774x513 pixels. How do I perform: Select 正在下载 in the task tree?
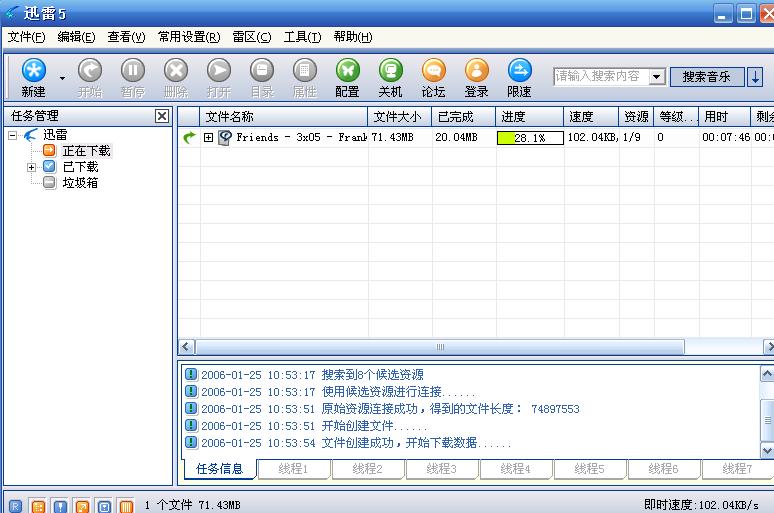click(86, 151)
